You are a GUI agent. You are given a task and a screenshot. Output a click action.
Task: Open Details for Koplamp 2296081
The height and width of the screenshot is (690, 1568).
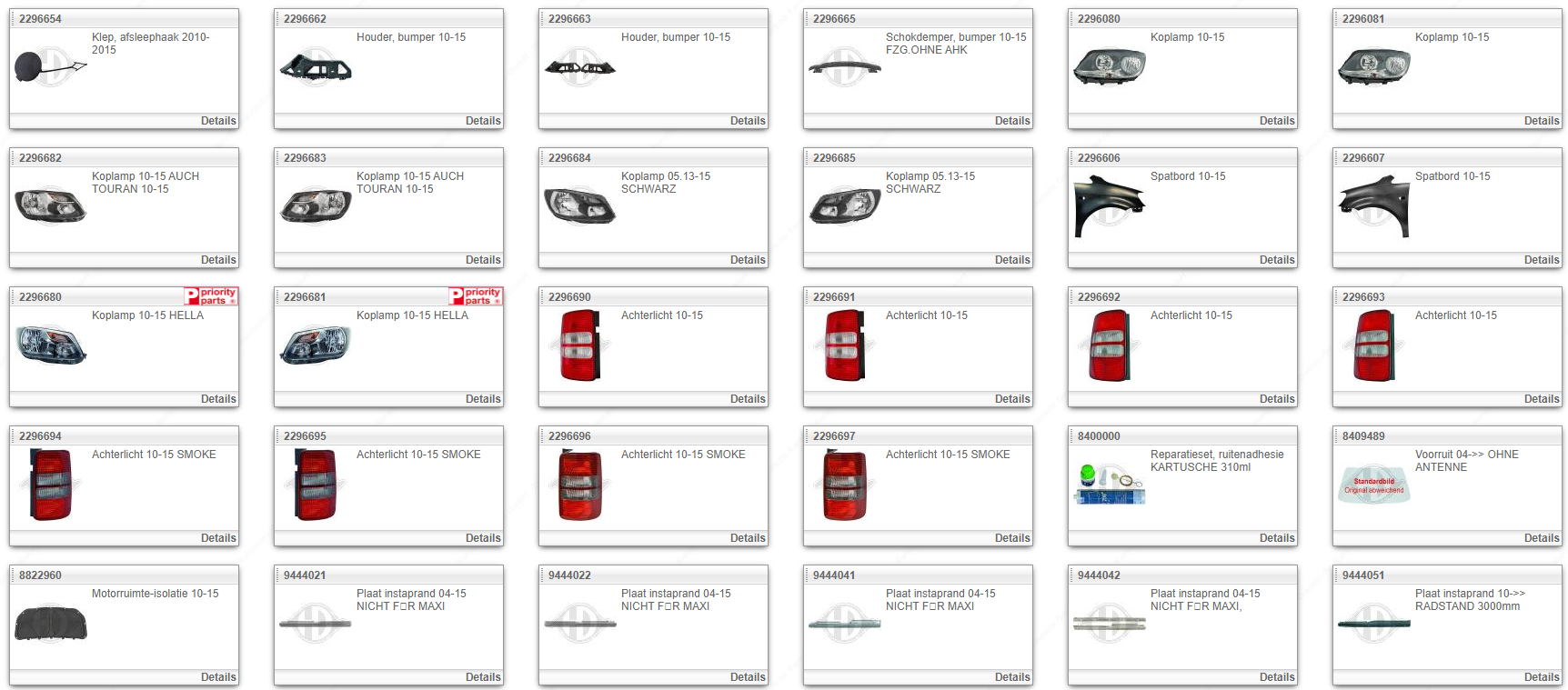(x=1541, y=121)
